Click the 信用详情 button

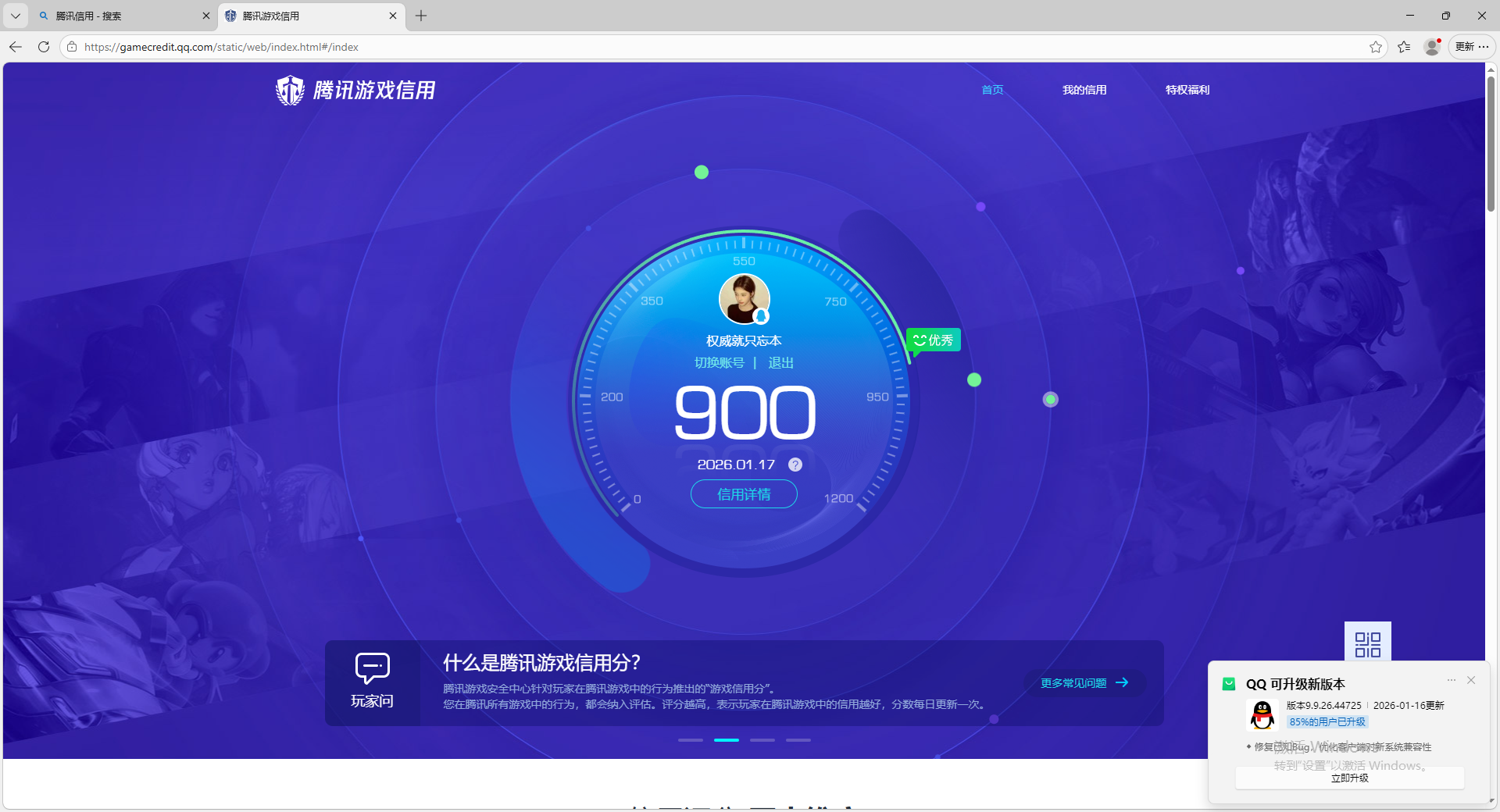click(744, 494)
